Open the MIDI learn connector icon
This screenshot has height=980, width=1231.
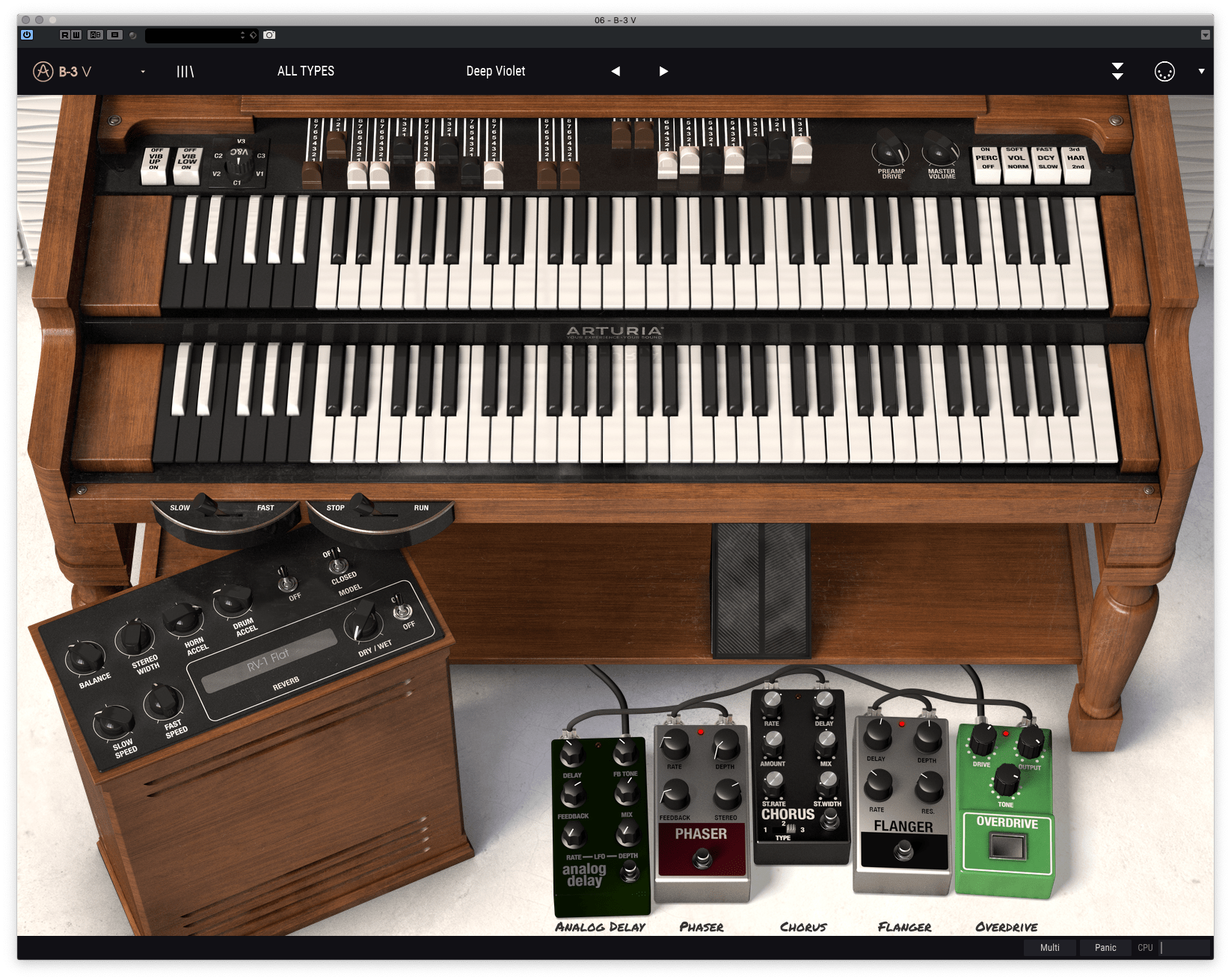[1164, 72]
